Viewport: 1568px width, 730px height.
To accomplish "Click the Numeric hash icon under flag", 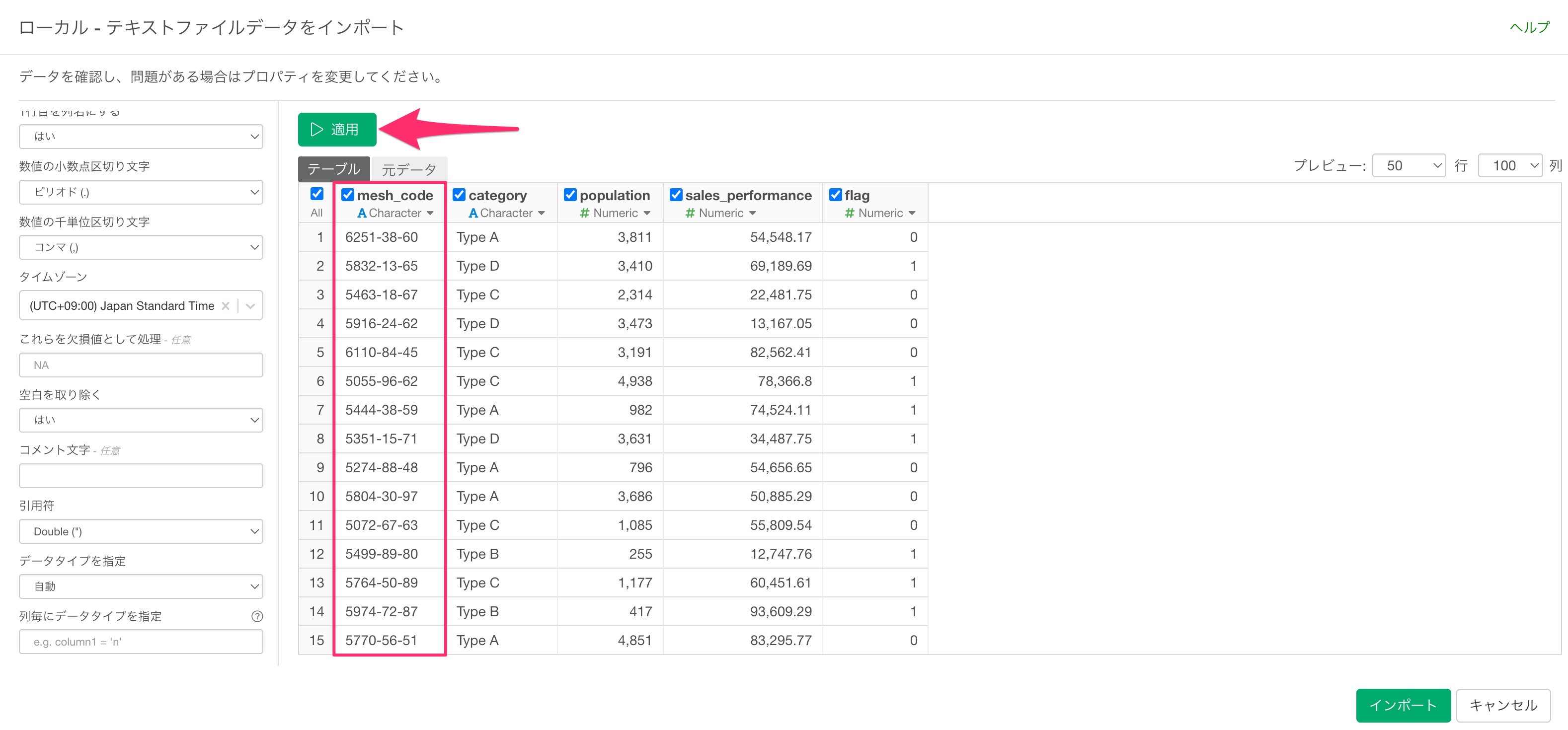I will pos(849,213).
